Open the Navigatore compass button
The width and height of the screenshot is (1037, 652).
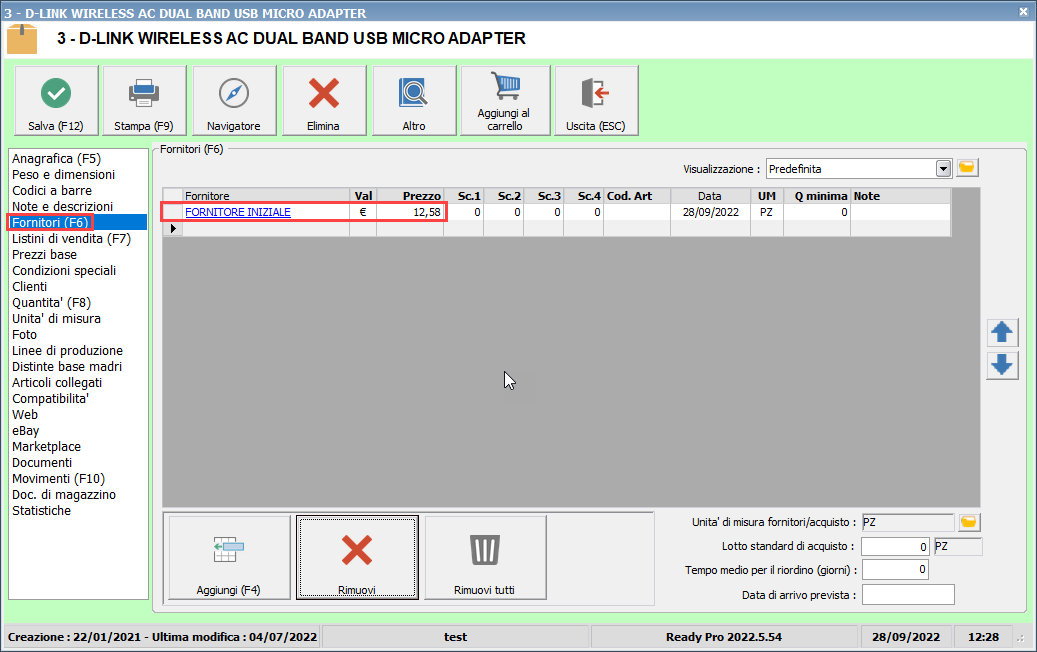pyautogui.click(x=234, y=101)
